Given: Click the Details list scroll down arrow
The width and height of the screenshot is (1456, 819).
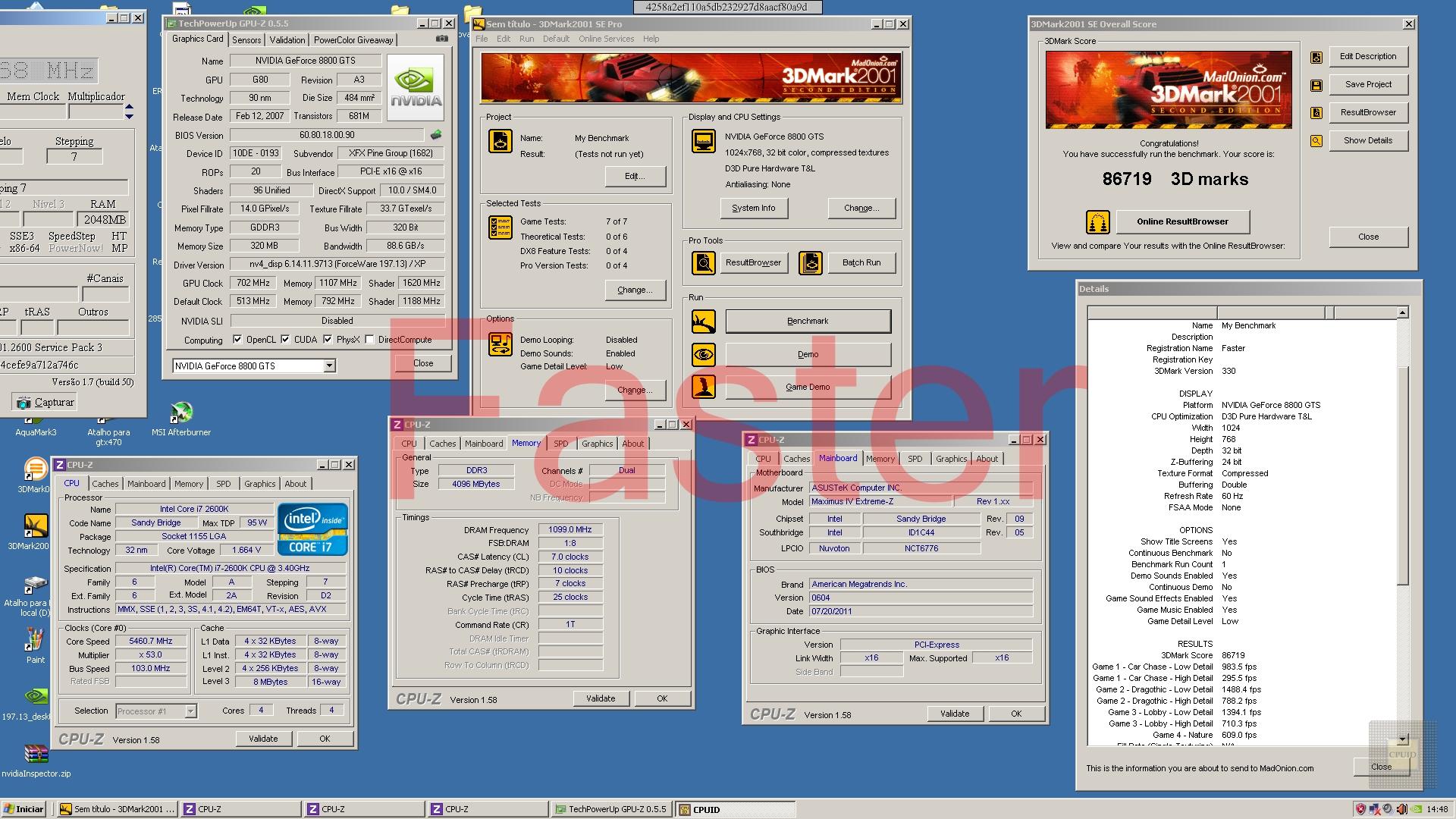Looking at the screenshot, I should tap(1402, 739).
